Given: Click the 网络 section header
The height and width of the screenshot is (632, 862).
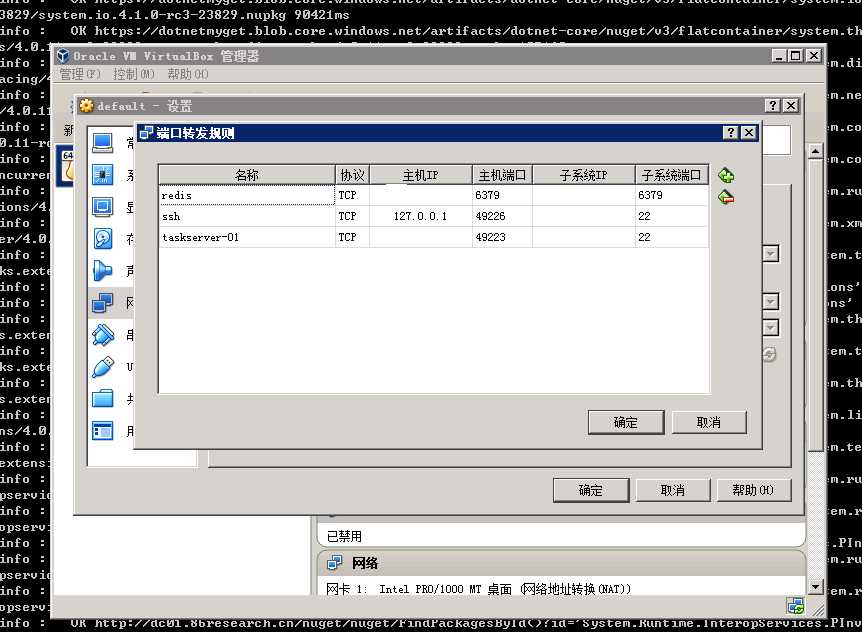Looking at the screenshot, I should (x=561, y=563).
